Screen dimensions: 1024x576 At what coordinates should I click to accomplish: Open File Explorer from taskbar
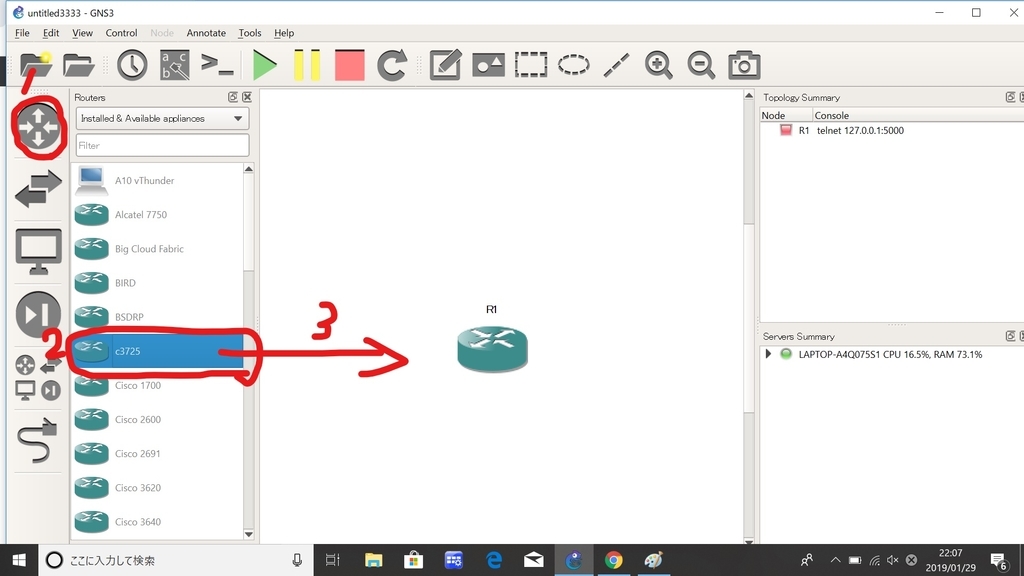pos(374,560)
